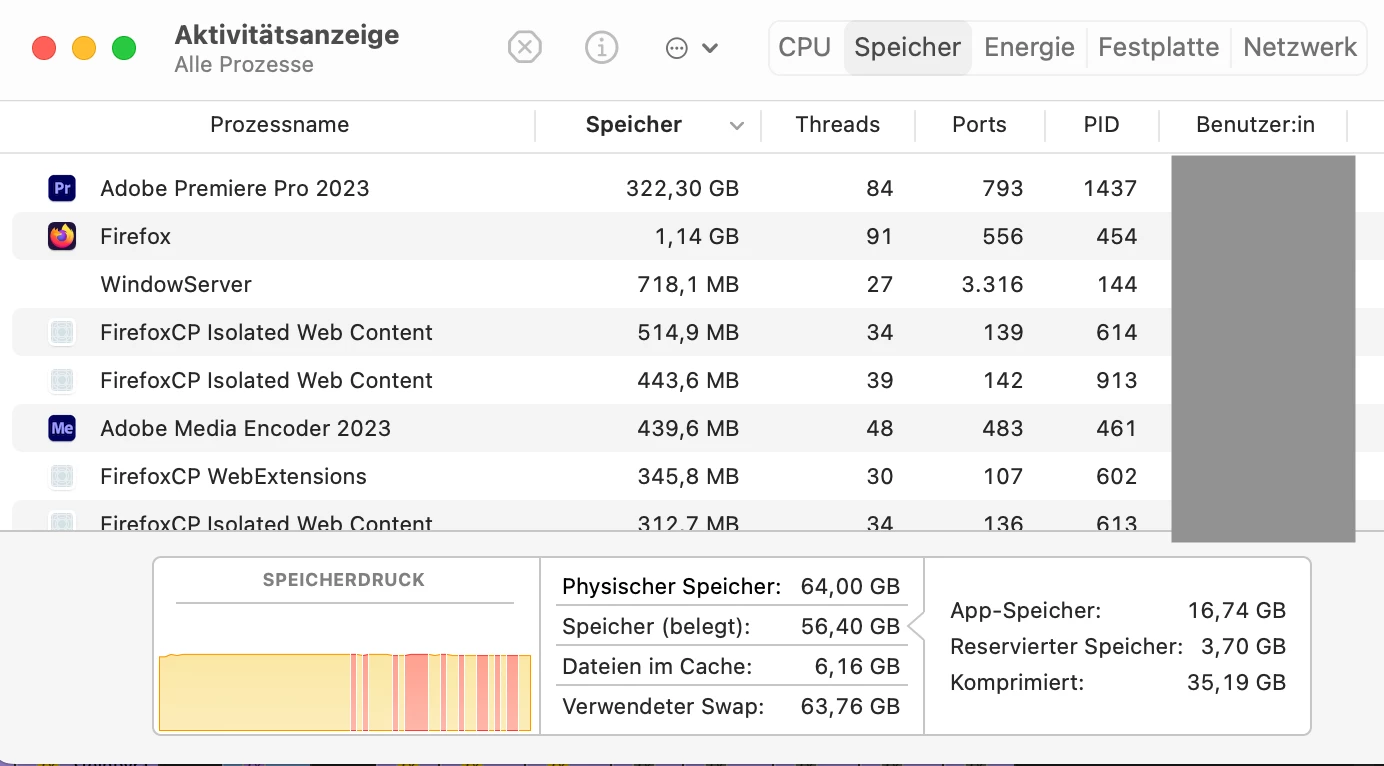
Task: Open process info via the i icon
Action: [x=601, y=47]
